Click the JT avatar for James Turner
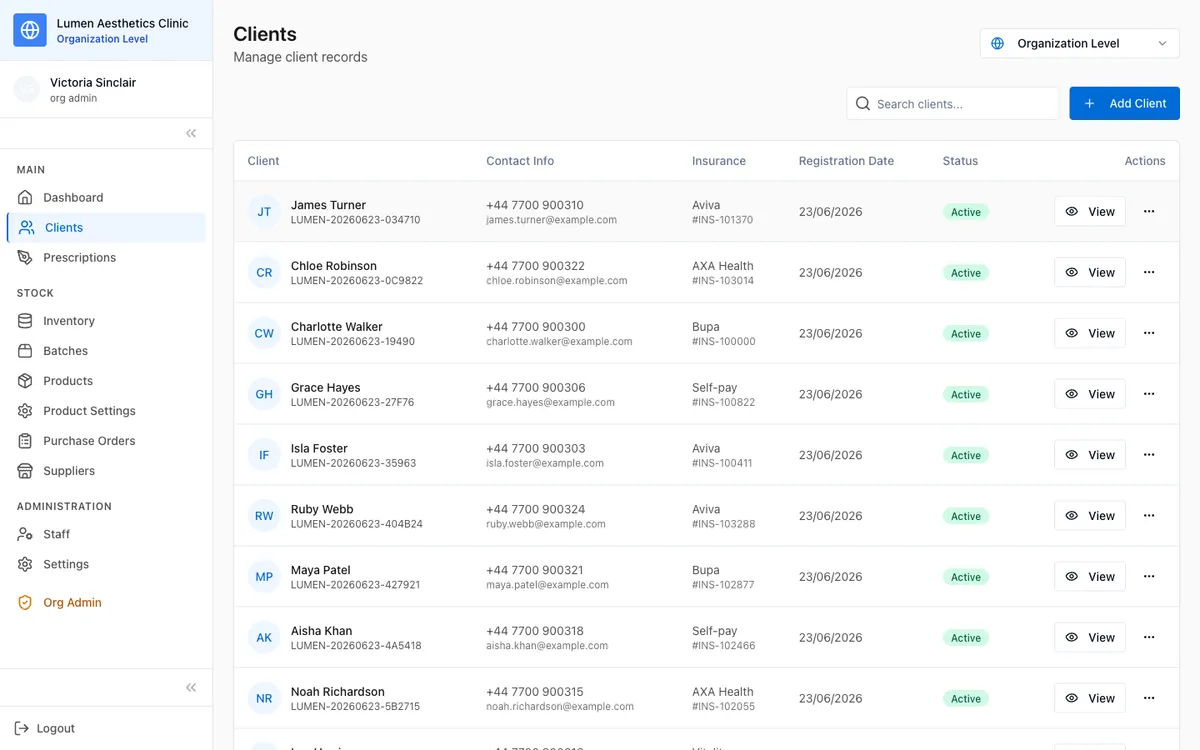The width and height of the screenshot is (1200, 750). pos(264,211)
